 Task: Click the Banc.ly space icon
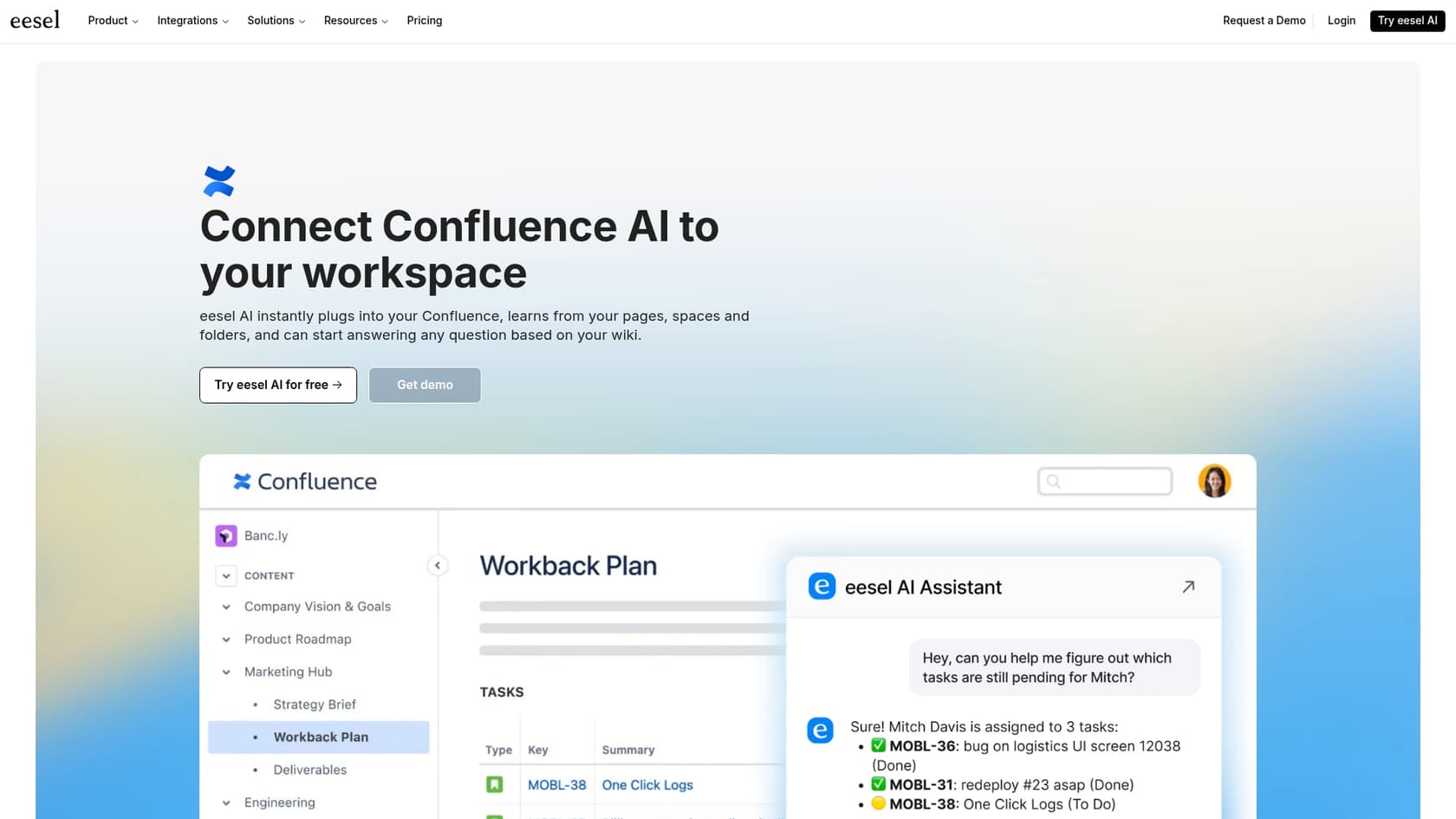click(226, 536)
